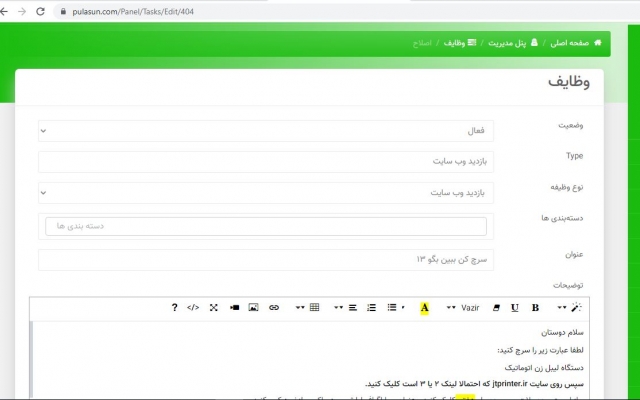Go forward in the browser
The image size is (640, 400).
pos(22,11)
